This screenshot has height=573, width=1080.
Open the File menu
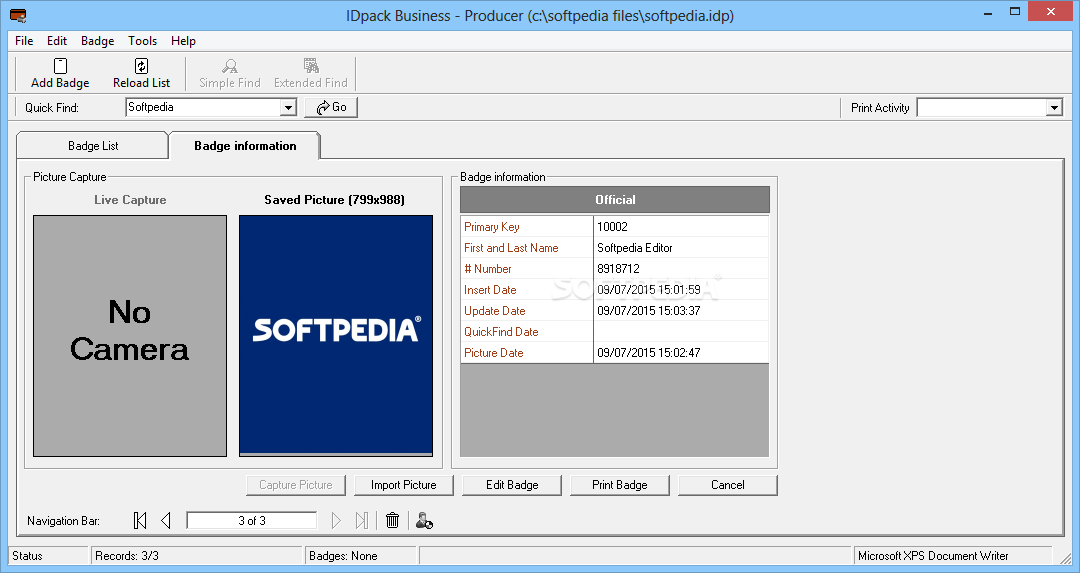point(24,41)
